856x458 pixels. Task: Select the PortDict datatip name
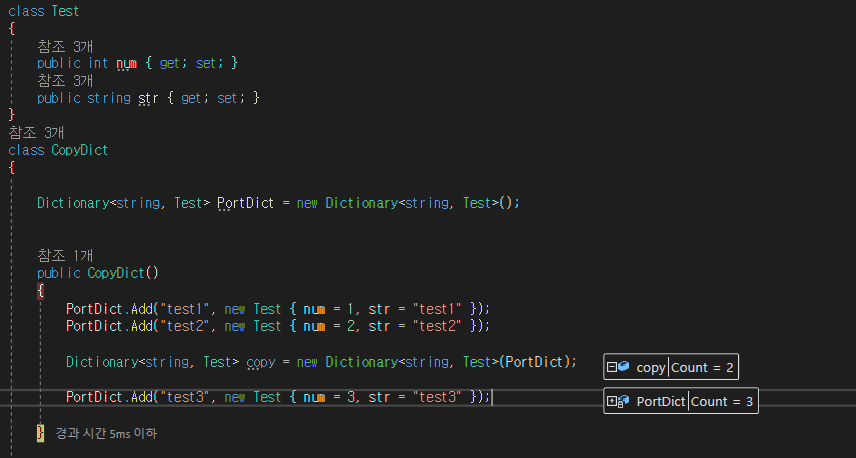click(661, 402)
